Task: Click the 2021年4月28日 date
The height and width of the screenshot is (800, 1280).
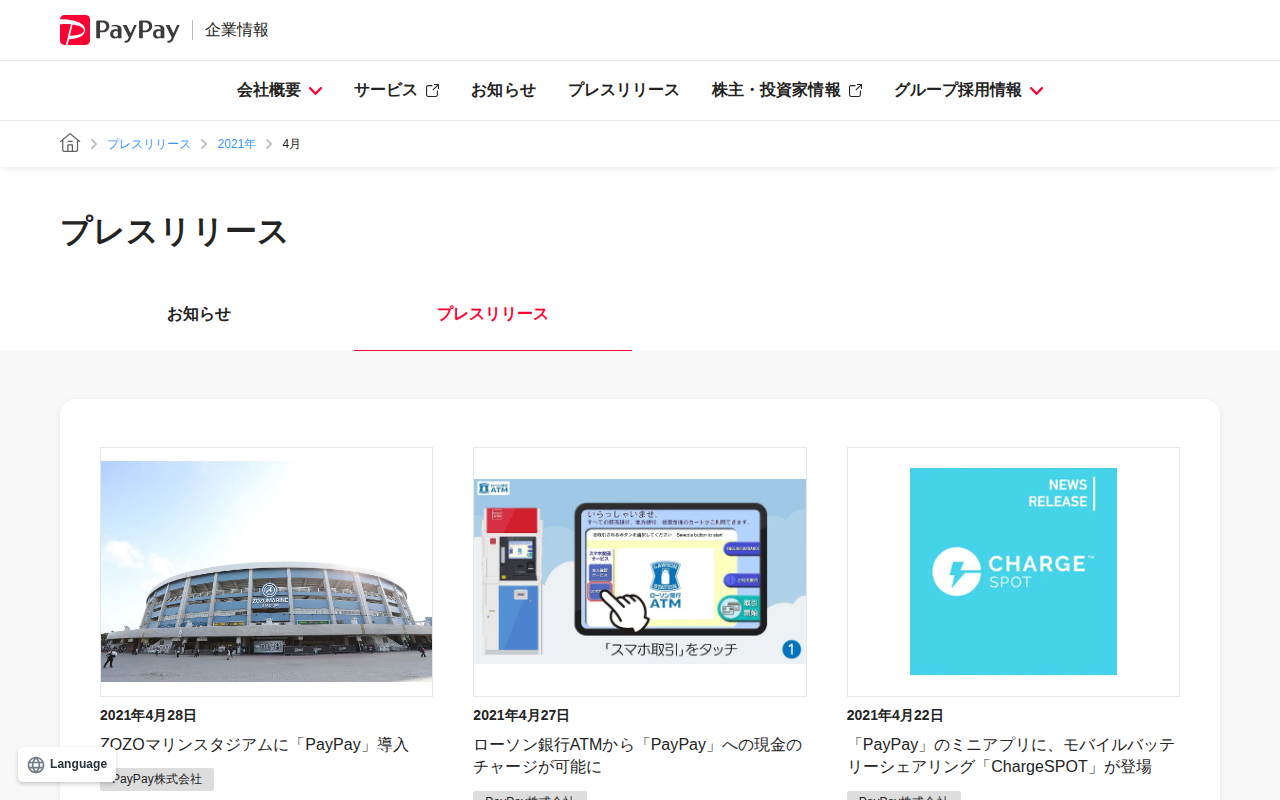Action: tap(148, 716)
